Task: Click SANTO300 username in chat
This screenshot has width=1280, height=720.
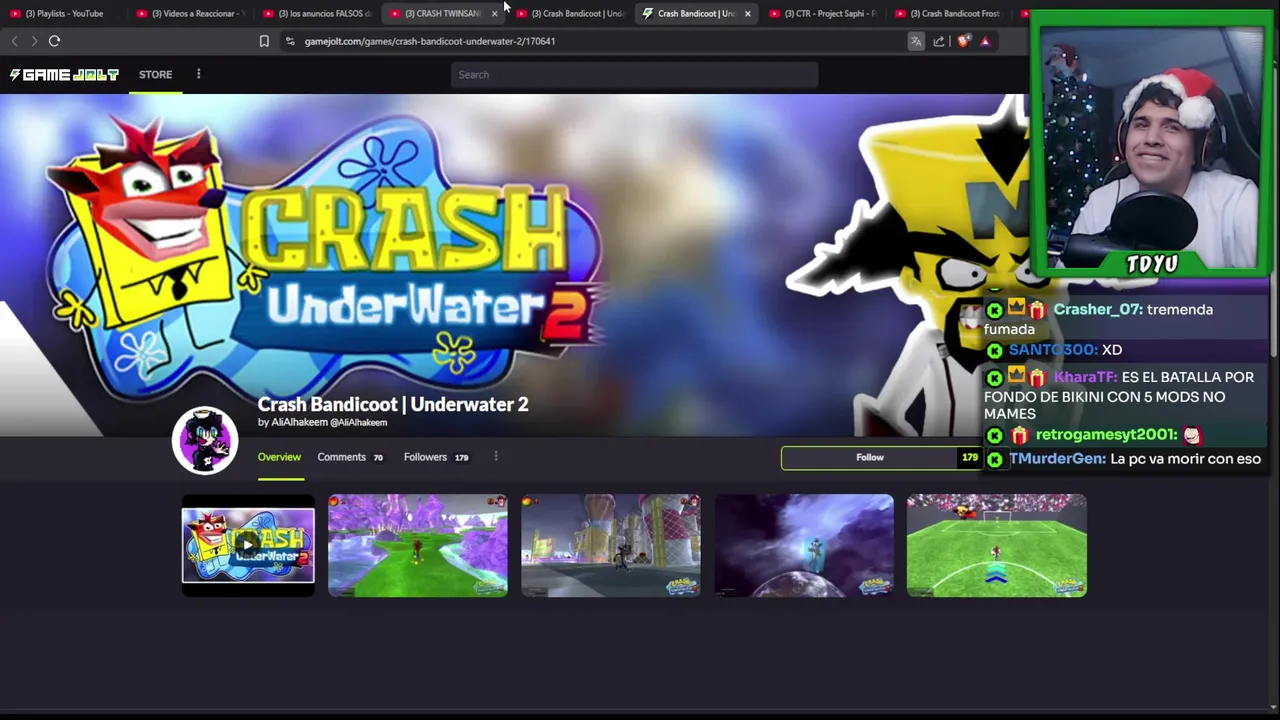Action: [1053, 350]
